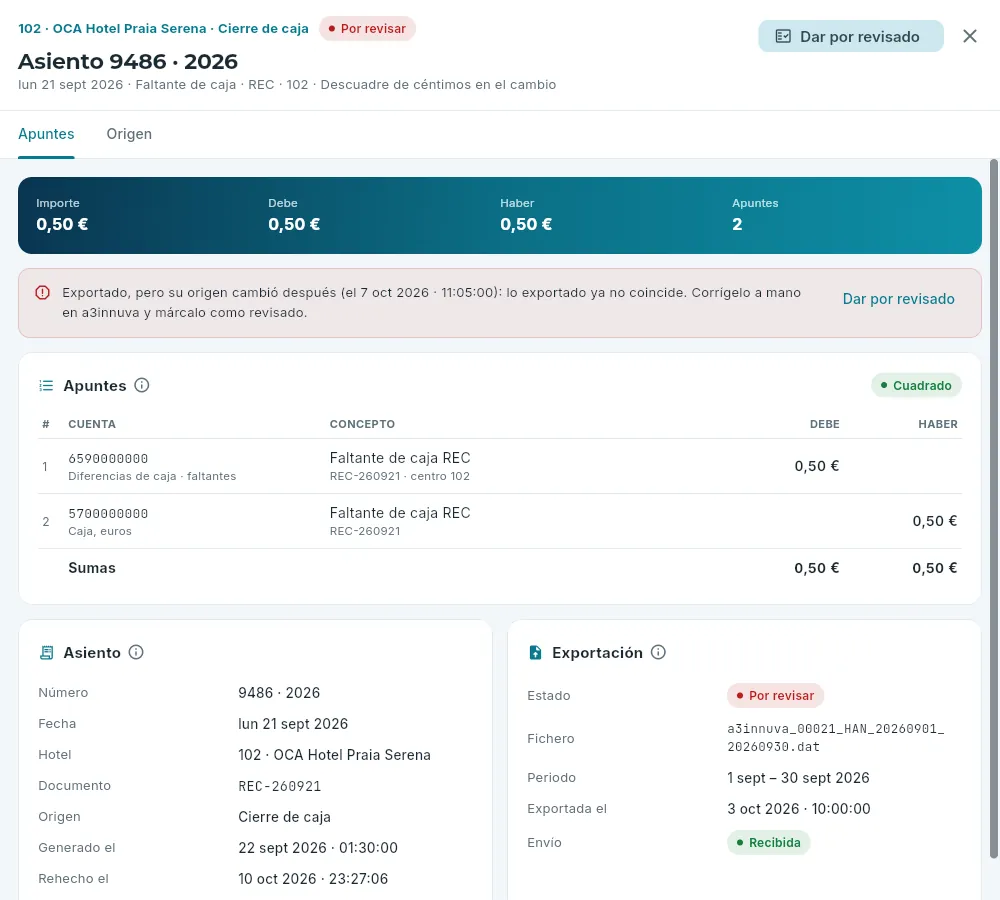The image size is (1000, 900).
Task: Click the red alert icon in the warning banner
Action: [42, 293]
